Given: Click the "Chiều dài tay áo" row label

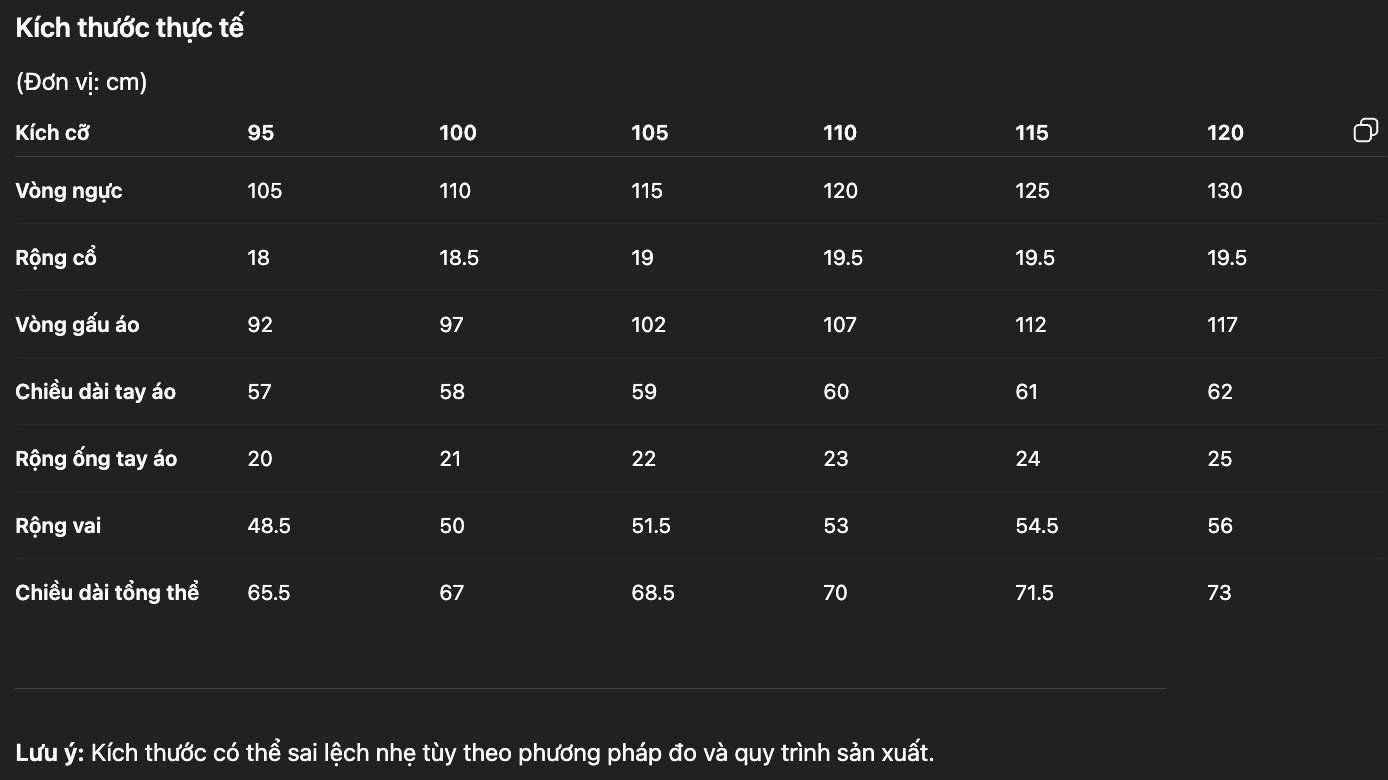Looking at the screenshot, I should tap(95, 392).
